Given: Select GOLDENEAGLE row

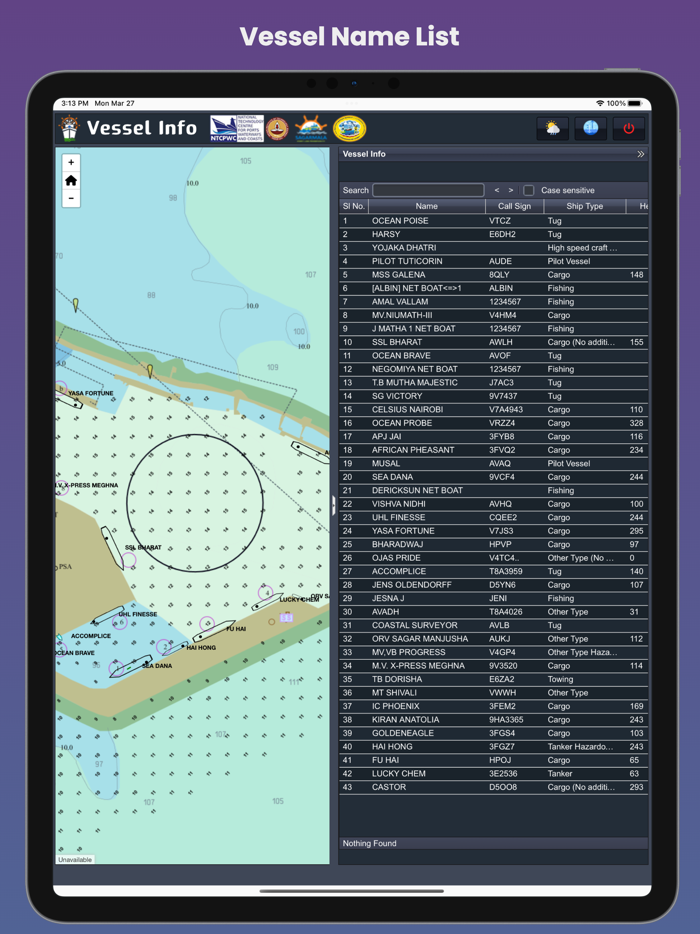Looking at the screenshot, I should tap(493, 733).
